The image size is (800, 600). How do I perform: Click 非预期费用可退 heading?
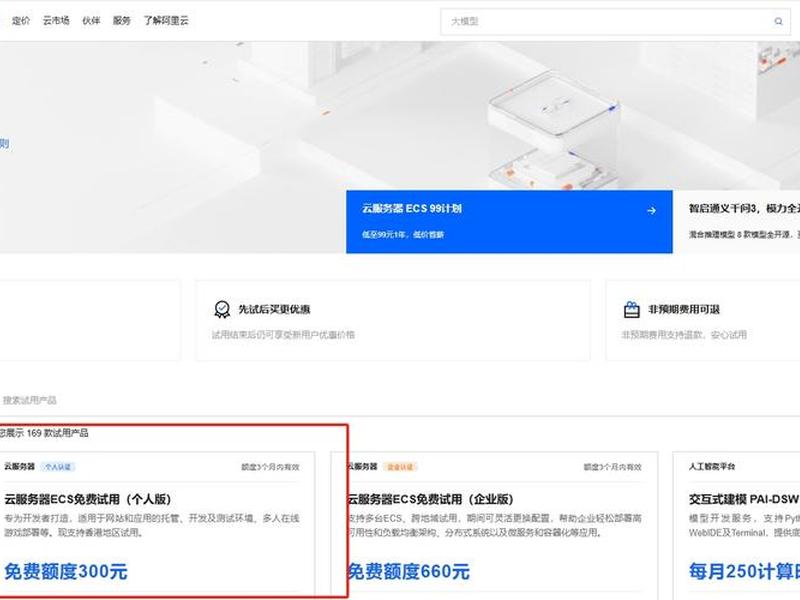[x=684, y=309]
